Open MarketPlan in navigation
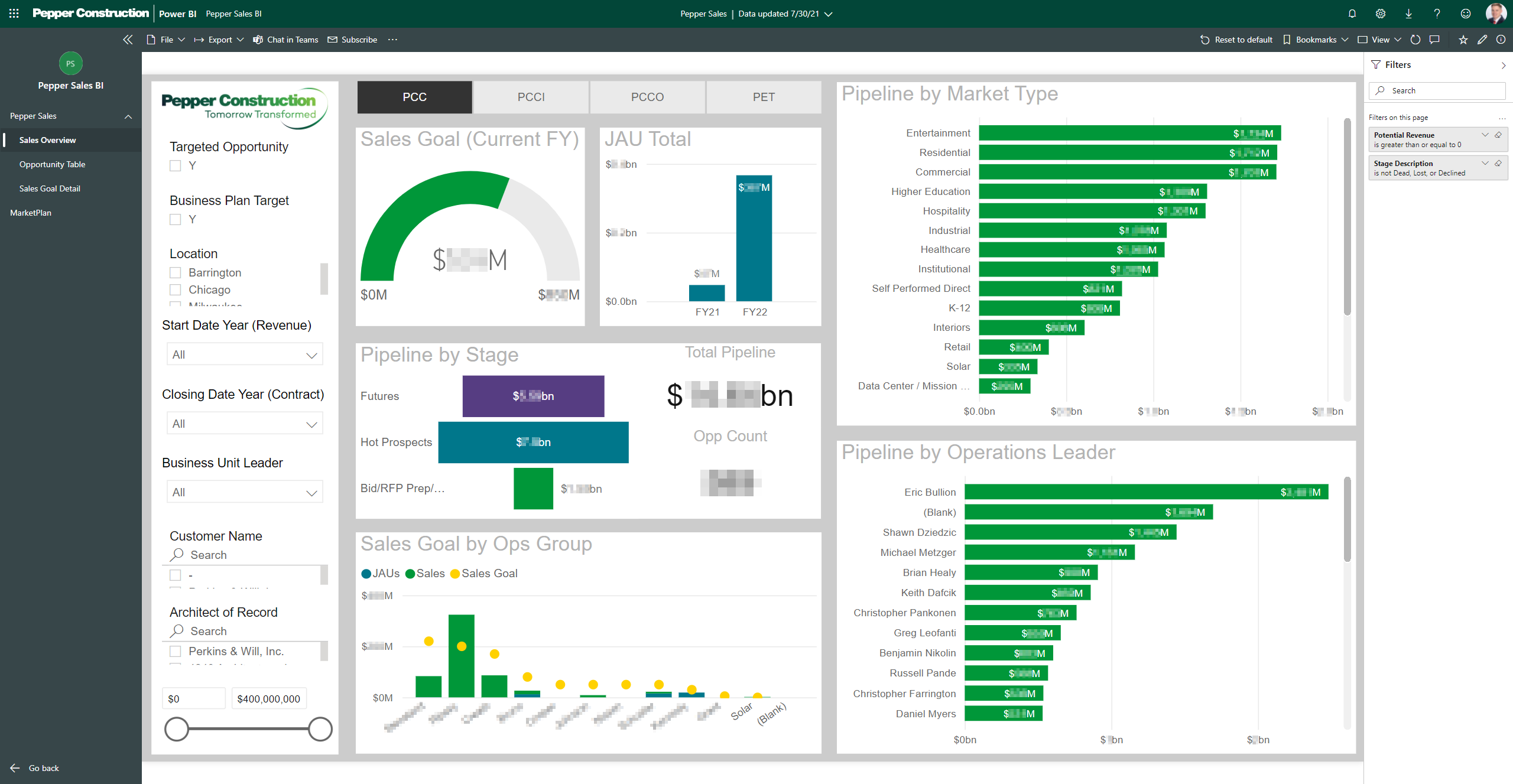 pyautogui.click(x=31, y=213)
